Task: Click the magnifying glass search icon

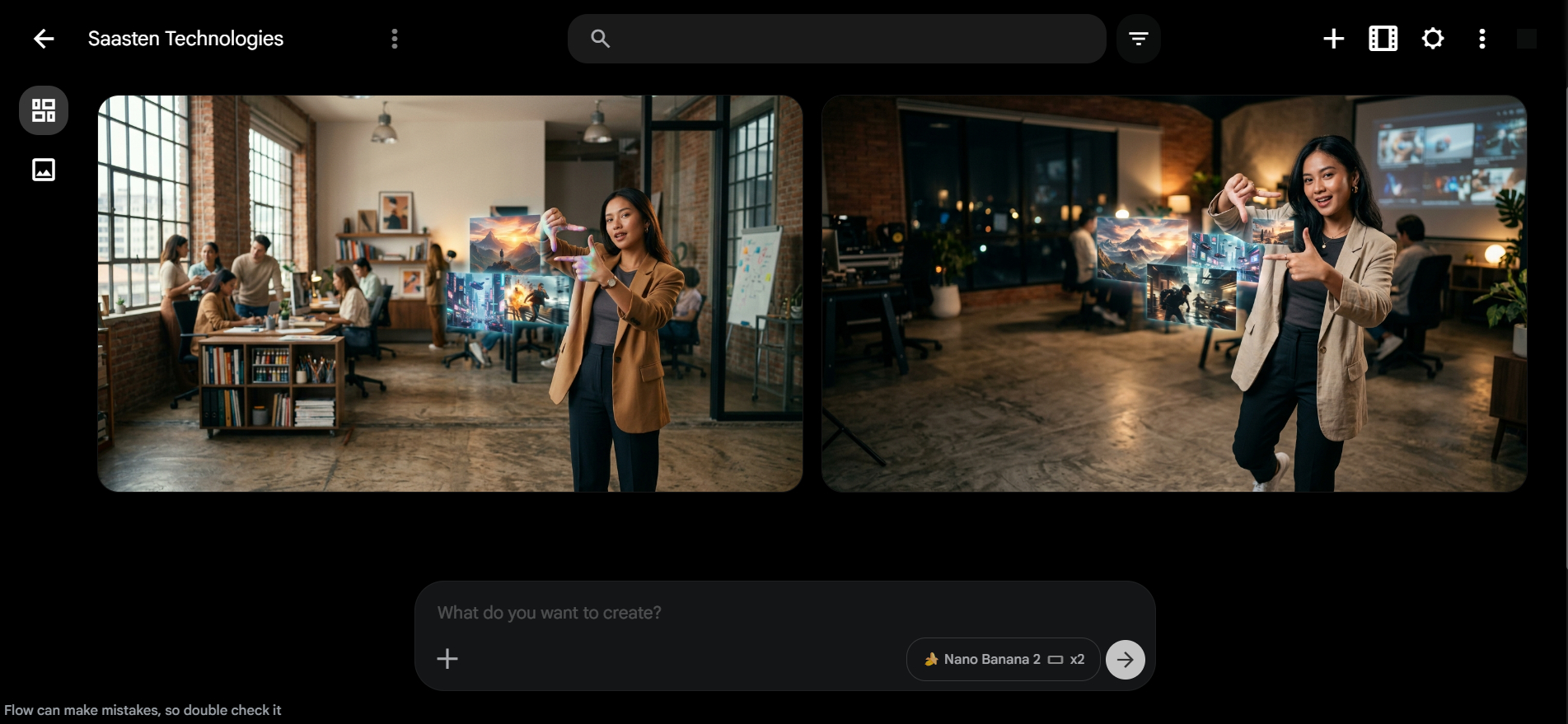Action: (600, 39)
